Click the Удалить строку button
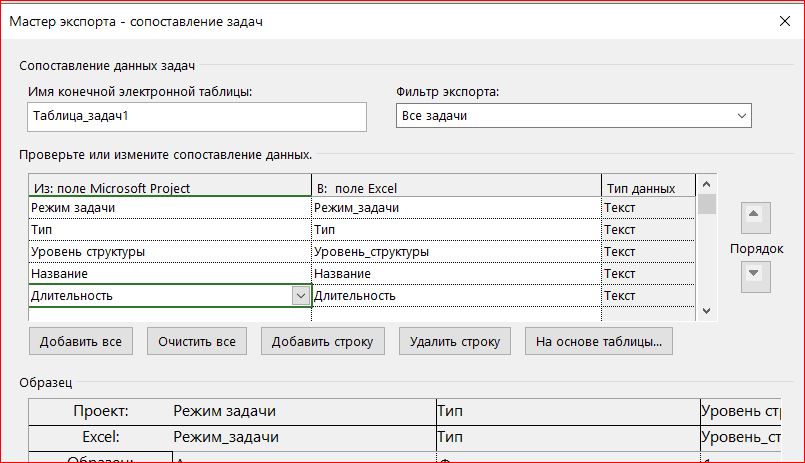The image size is (805, 463). tap(455, 341)
